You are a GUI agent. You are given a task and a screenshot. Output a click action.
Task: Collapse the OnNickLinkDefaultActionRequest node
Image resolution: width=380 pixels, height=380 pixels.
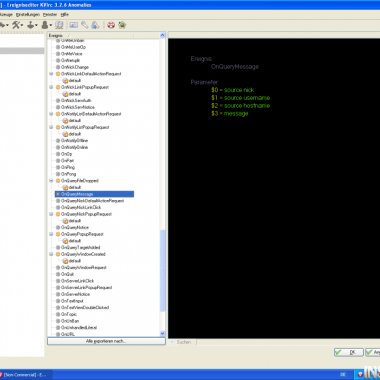coord(51,74)
